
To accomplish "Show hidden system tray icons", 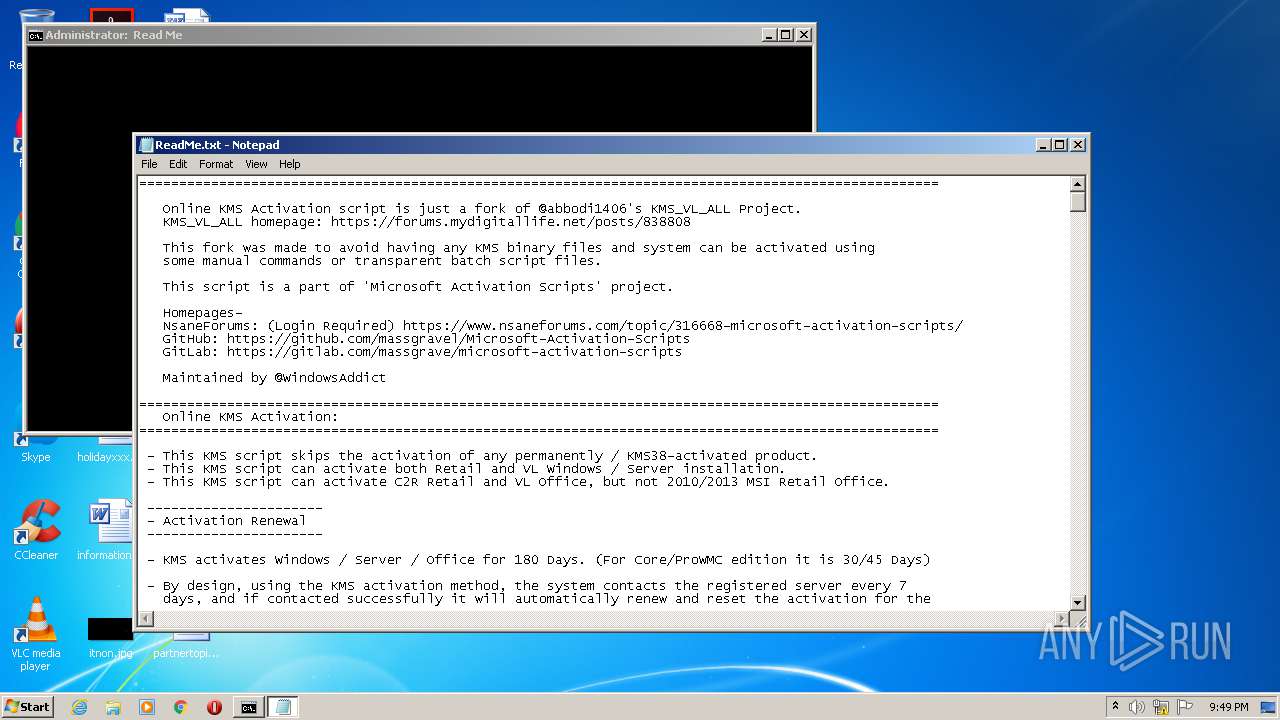I will click(x=1115, y=707).
